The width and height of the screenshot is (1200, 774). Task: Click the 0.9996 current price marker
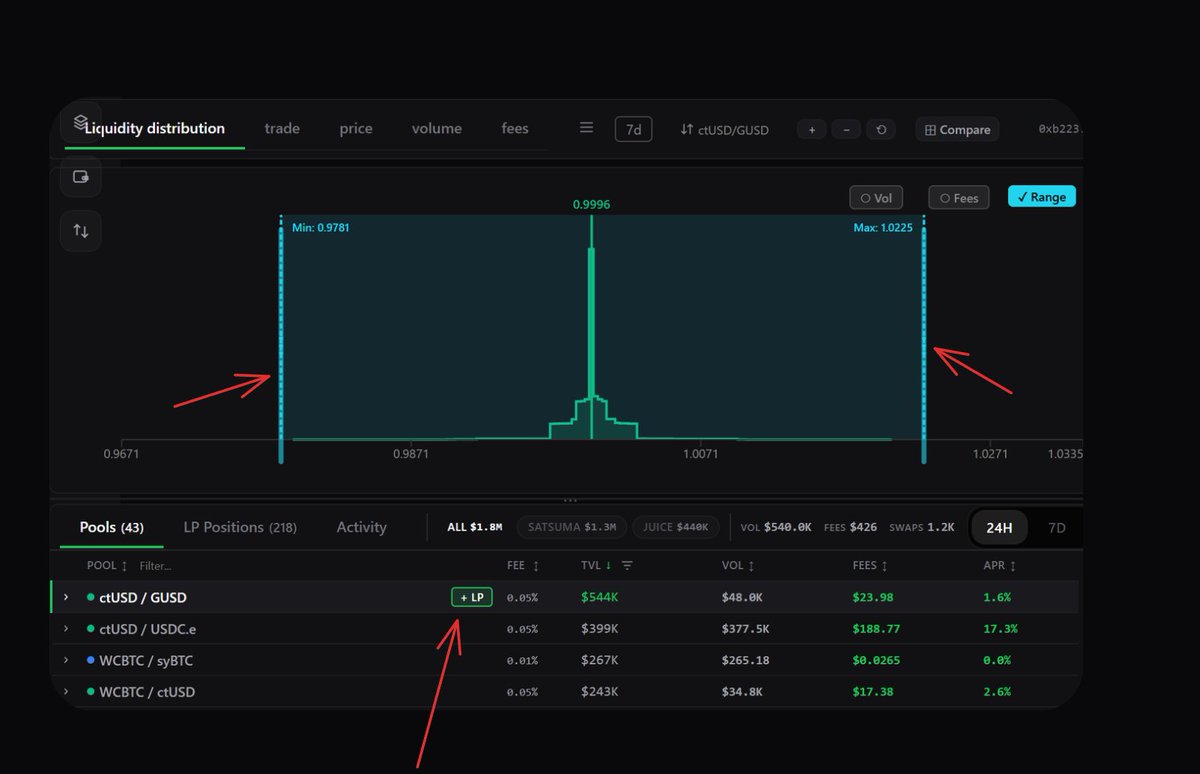pyautogui.click(x=591, y=204)
